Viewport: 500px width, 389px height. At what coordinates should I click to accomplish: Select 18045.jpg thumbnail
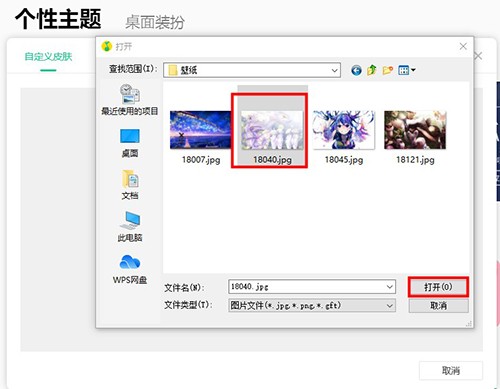(x=344, y=130)
